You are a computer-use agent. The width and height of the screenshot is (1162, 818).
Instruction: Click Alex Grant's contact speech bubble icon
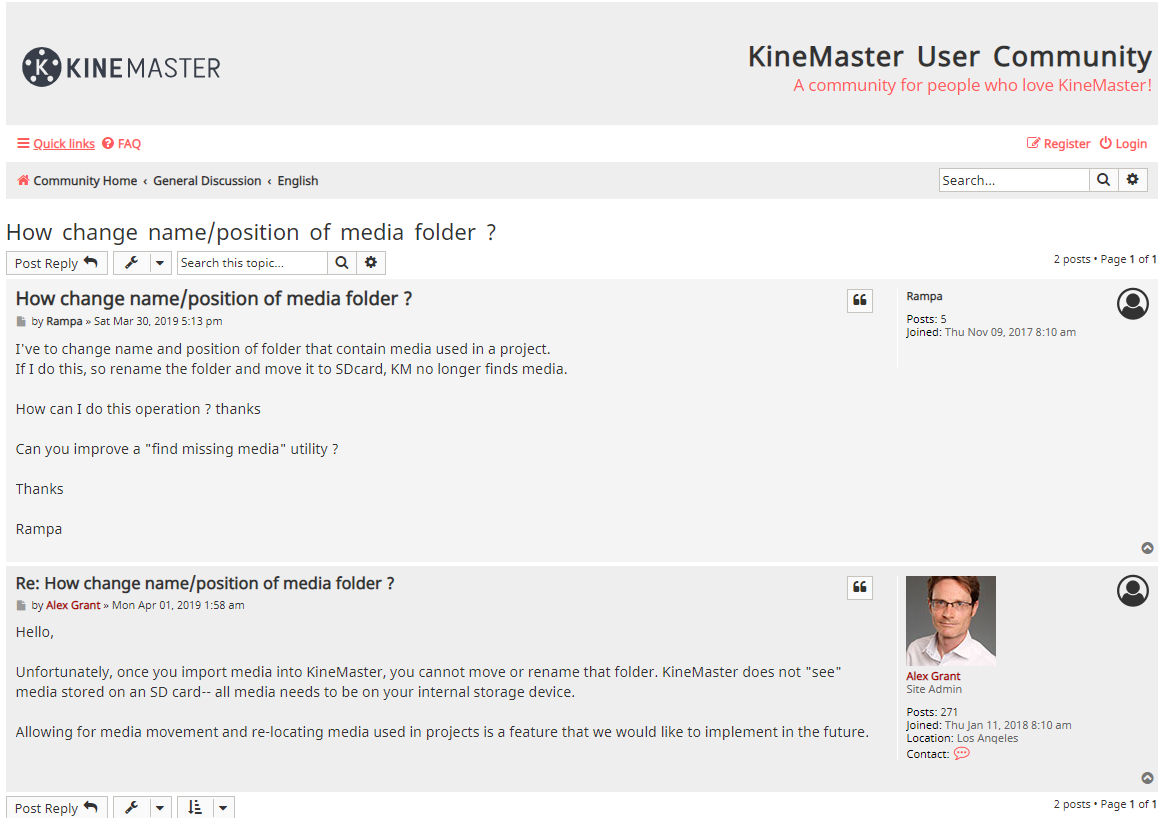click(961, 754)
